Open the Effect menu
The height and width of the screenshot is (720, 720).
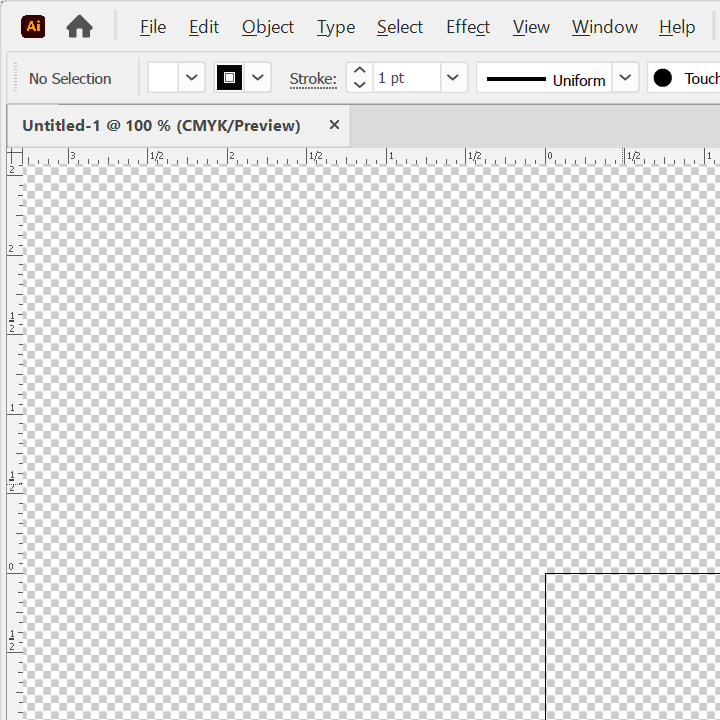[x=468, y=27]
